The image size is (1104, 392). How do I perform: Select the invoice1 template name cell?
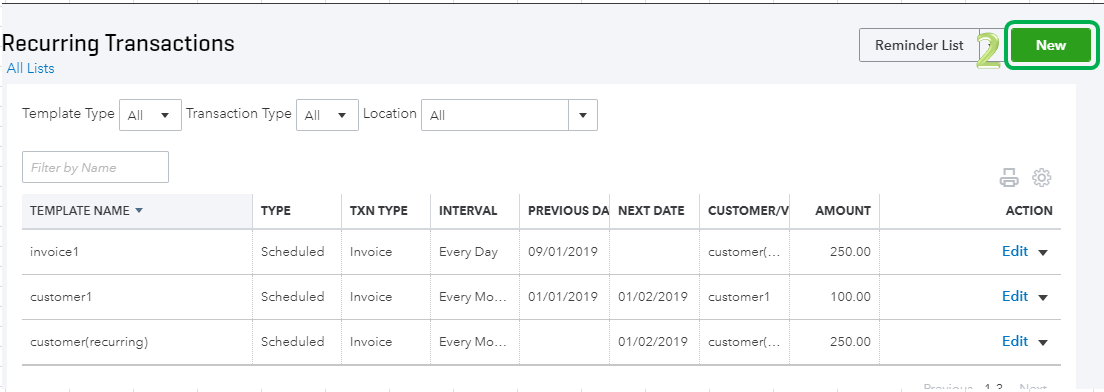click(137, 251)
